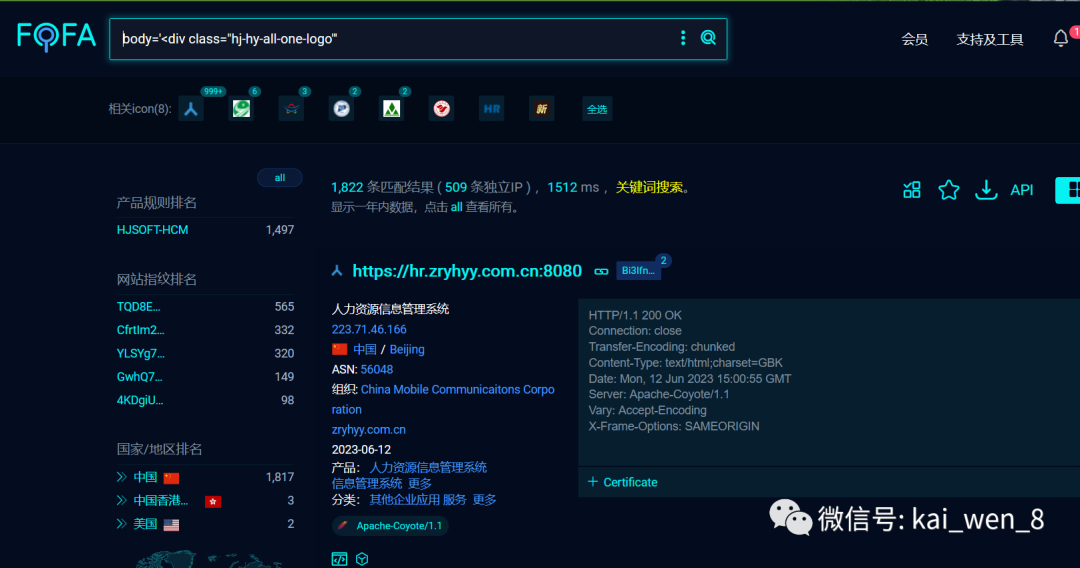
Task: Click the 中国 country link in result
Action: [x=365, y=349]
